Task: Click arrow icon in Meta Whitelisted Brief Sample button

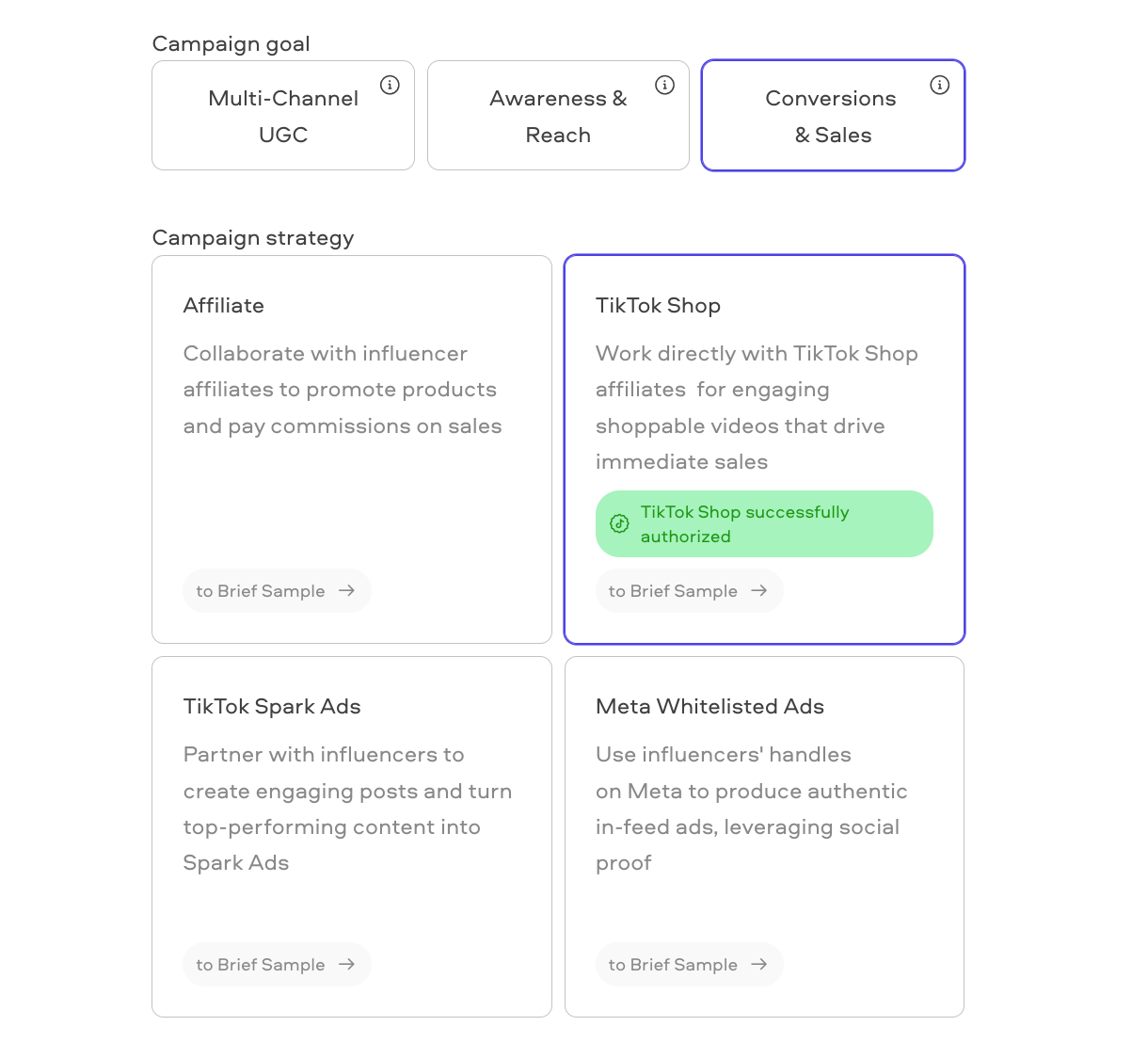Action: 759,965
